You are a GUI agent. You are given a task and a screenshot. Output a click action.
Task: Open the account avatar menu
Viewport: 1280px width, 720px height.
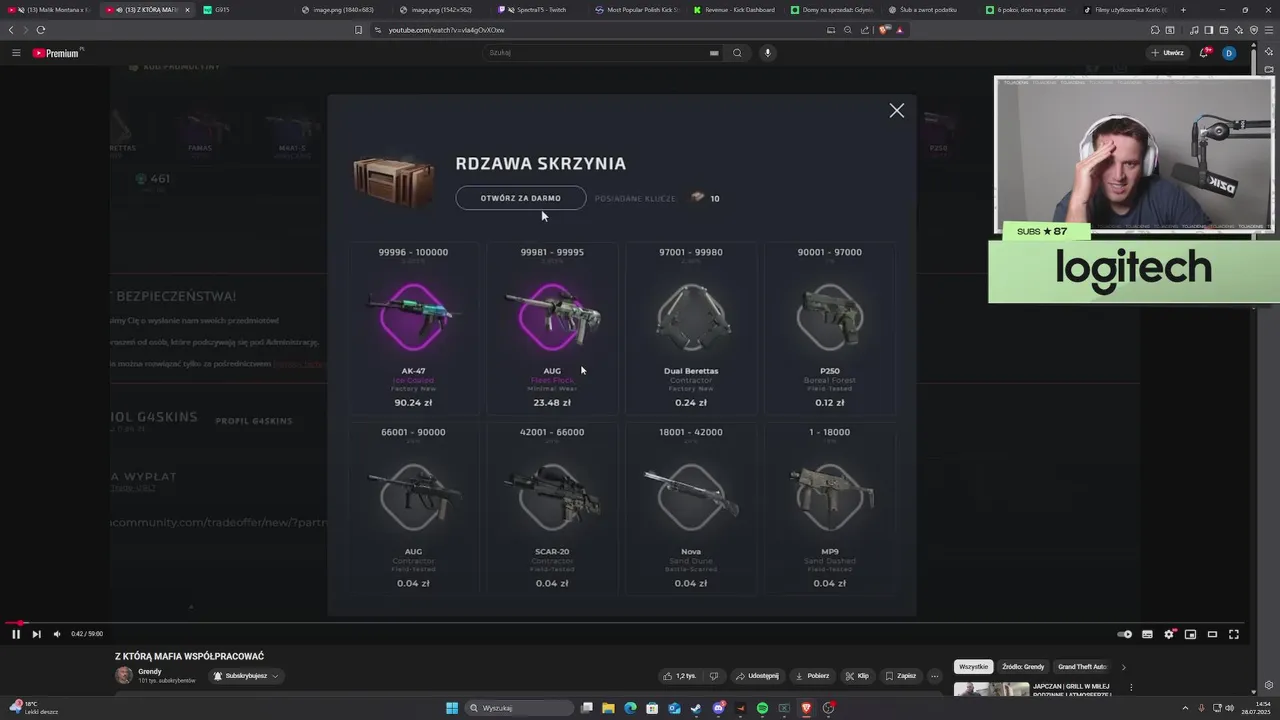[x=1229, y=53]
